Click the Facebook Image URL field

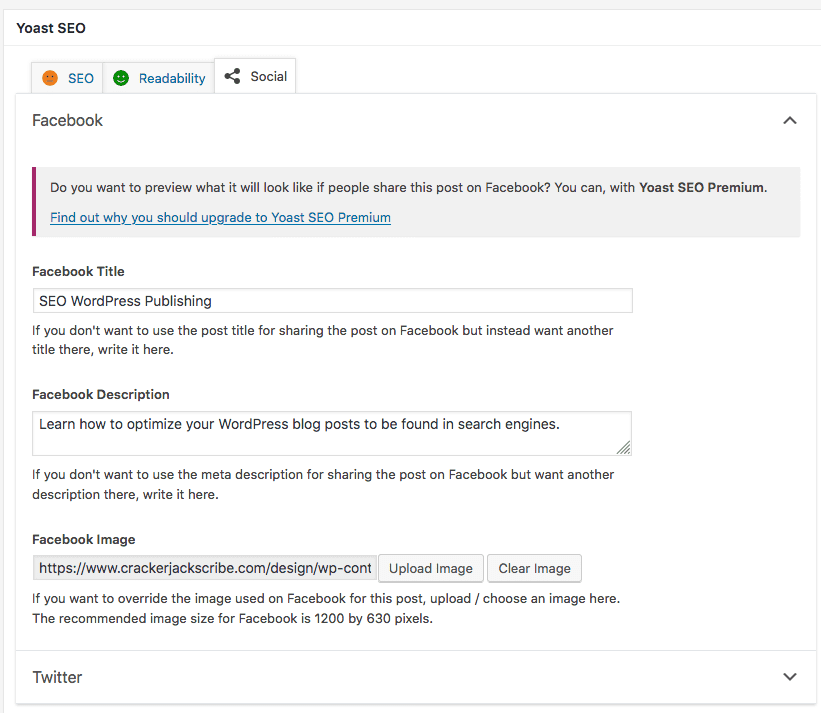(x=205, y=568)
